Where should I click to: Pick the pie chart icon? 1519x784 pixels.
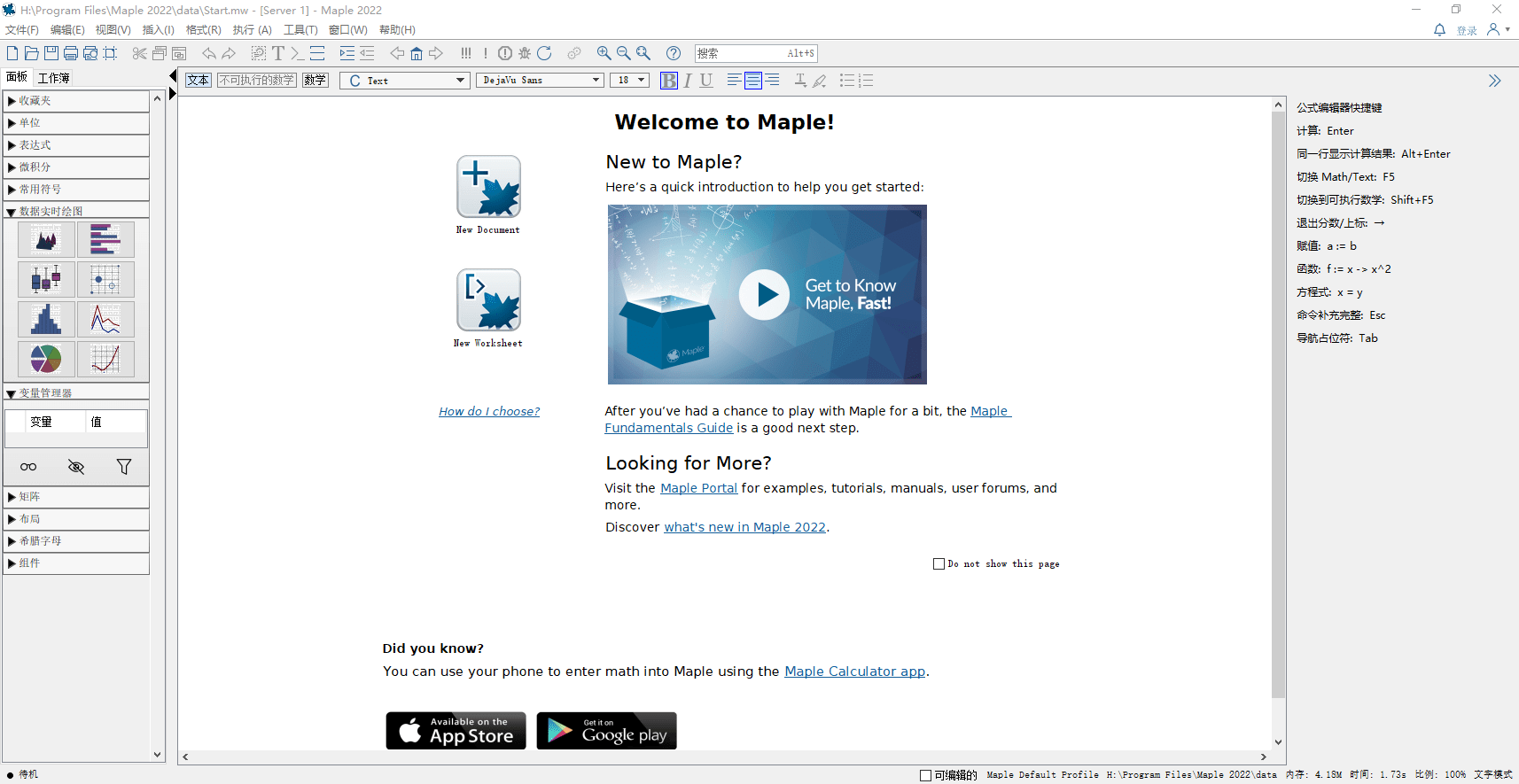pos(46,359)
